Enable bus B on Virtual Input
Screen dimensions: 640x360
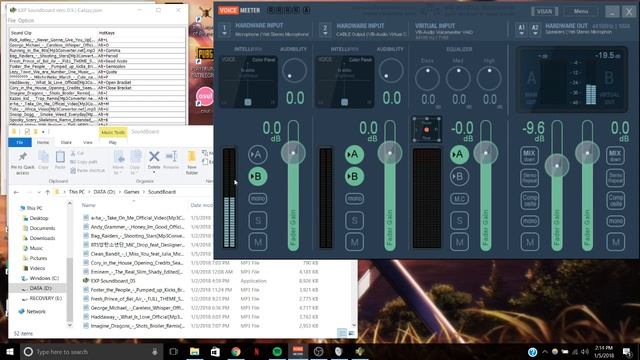(459, 176)
